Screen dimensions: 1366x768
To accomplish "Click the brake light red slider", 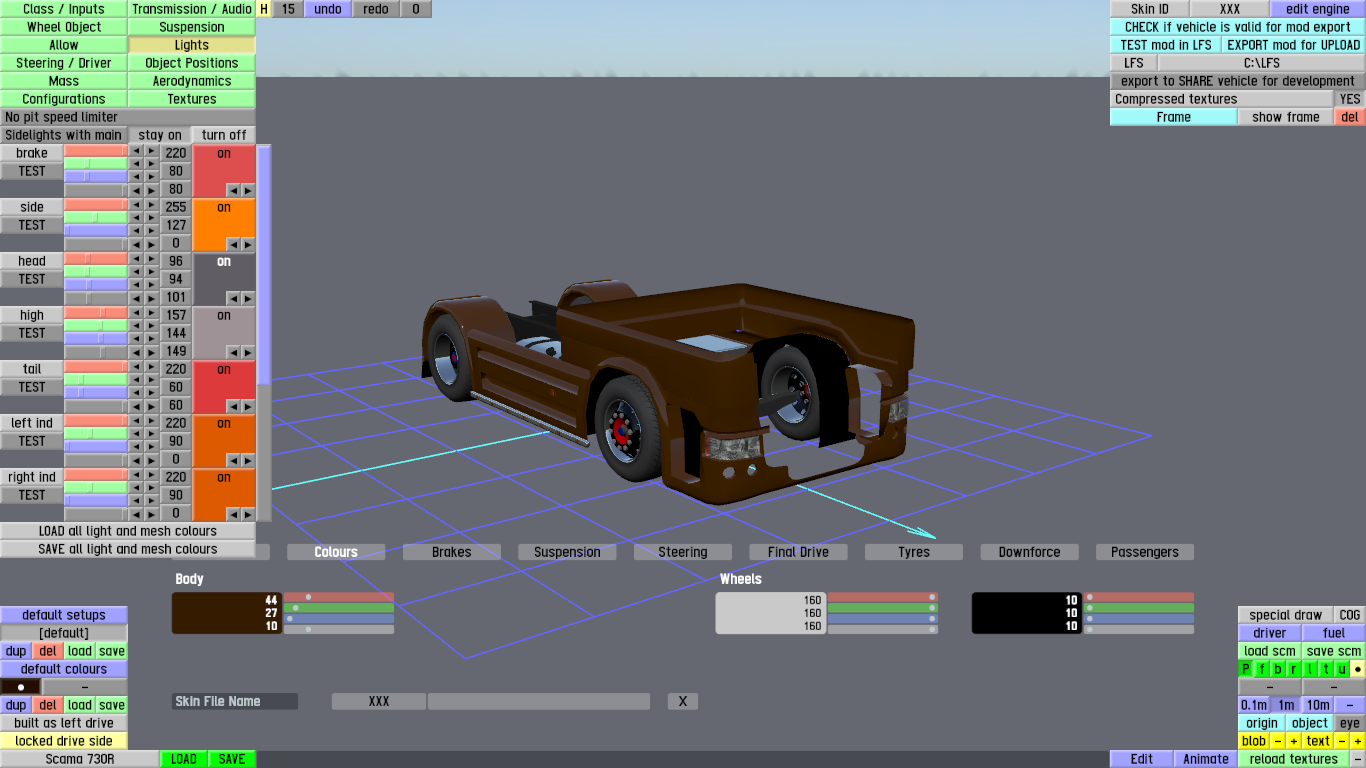I will [x=96, y=151].
